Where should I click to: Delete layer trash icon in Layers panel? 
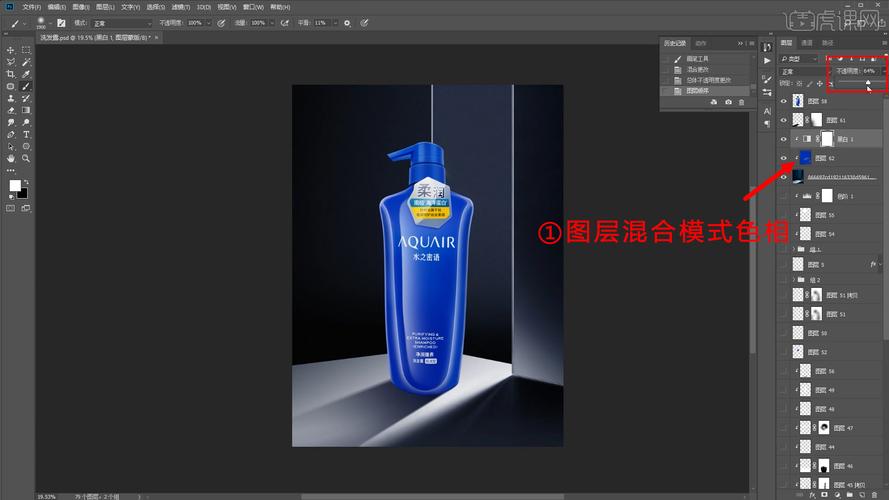pos(874,495)
